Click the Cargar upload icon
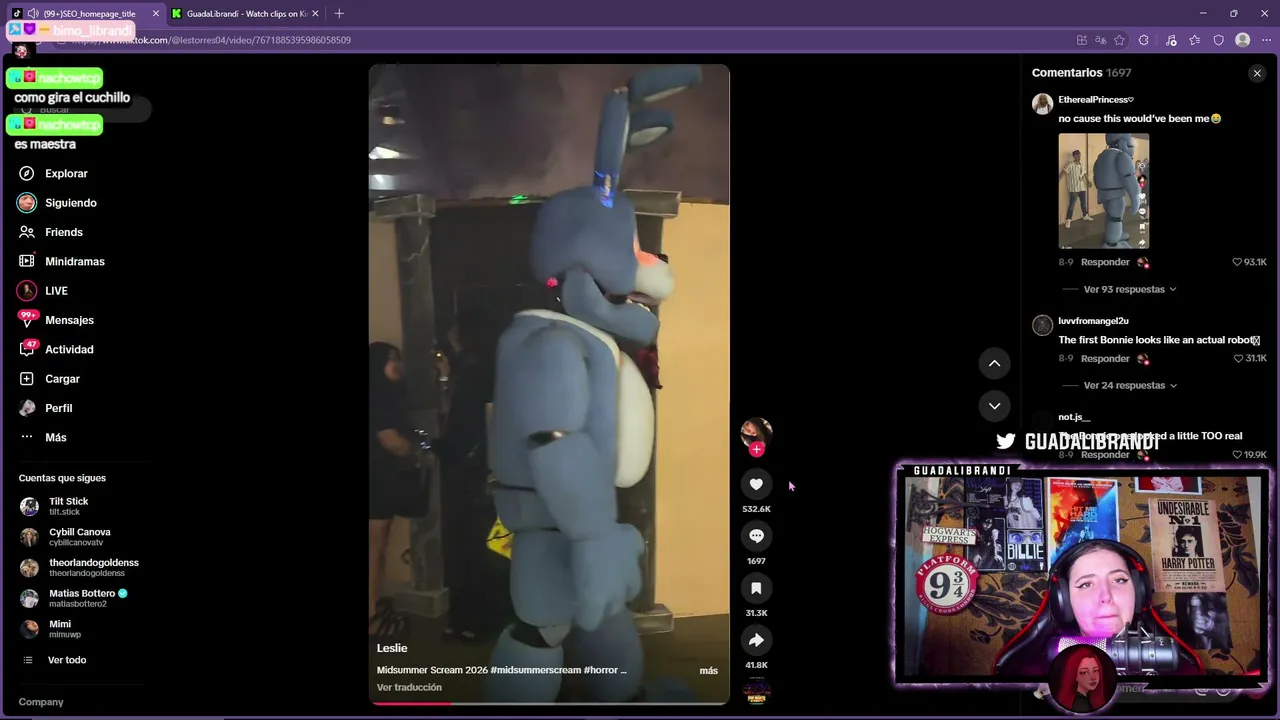 (x=27, y=379)
